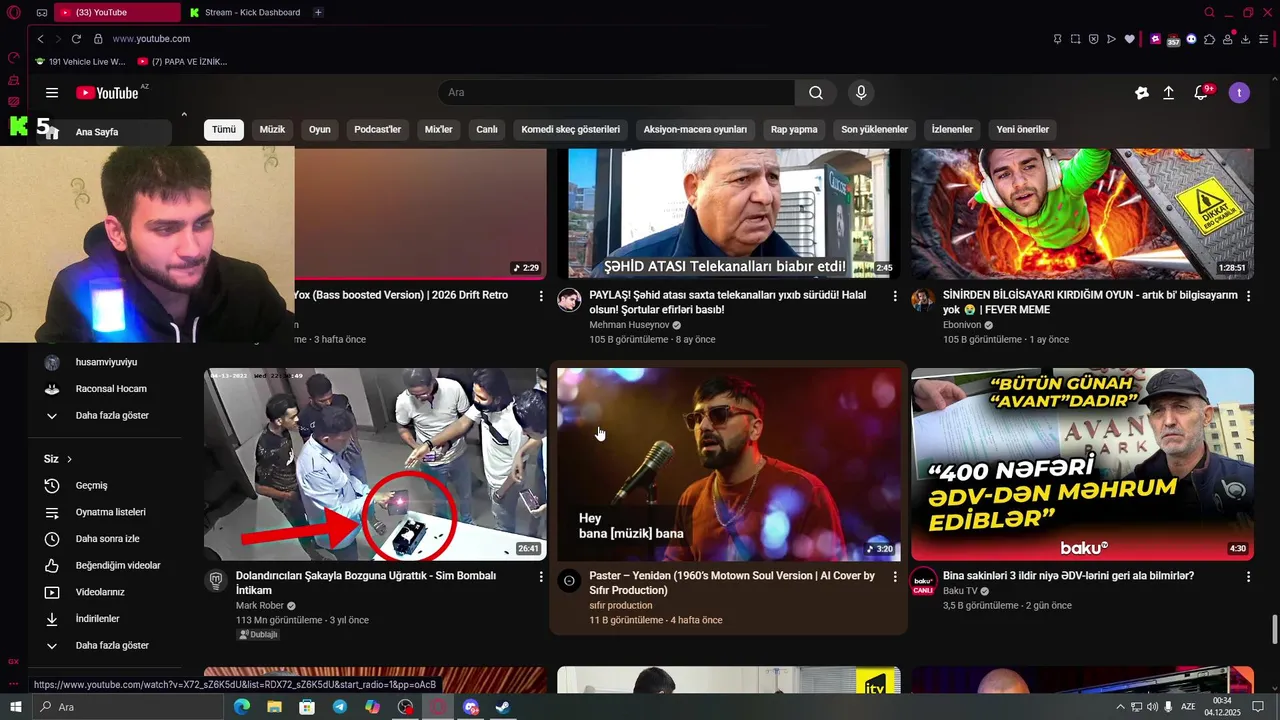Viewport: 1280px width, 720px height.
Task: Select the Rap yapma filter chip
Action: point(794,130)
